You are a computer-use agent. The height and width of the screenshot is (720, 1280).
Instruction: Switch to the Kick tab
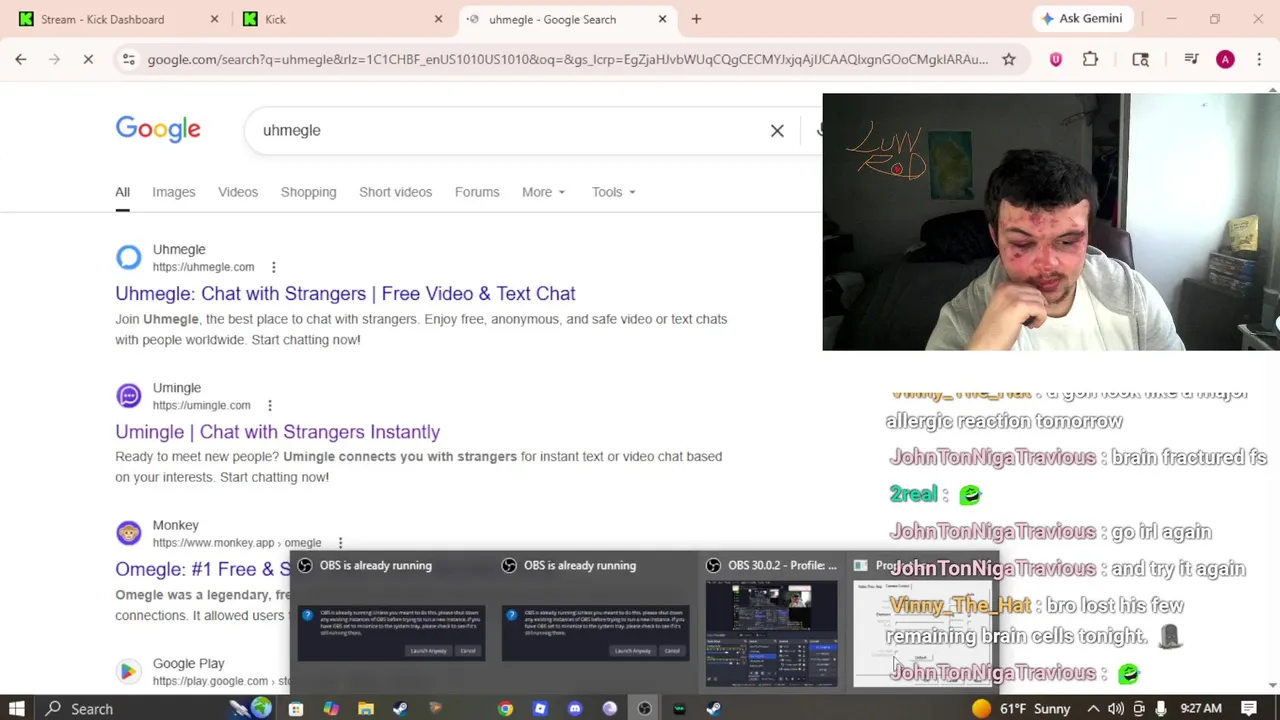pyautogui.click(x=340, y=19)
